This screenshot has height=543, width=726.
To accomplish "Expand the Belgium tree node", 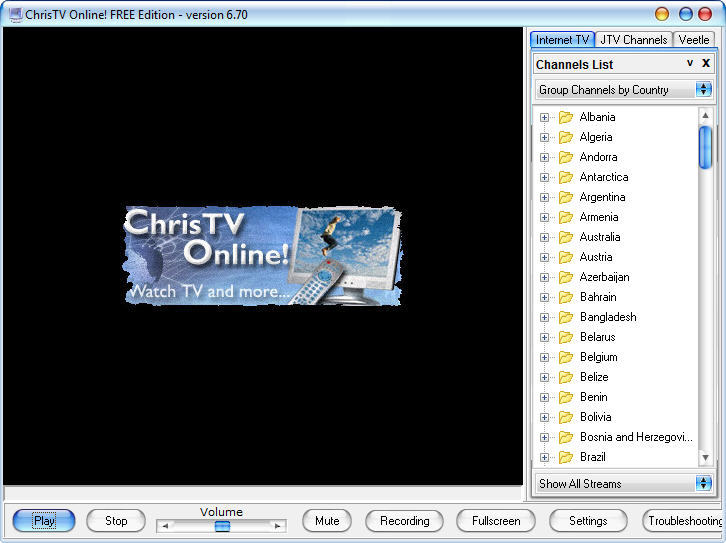I will tap(544, 358).
